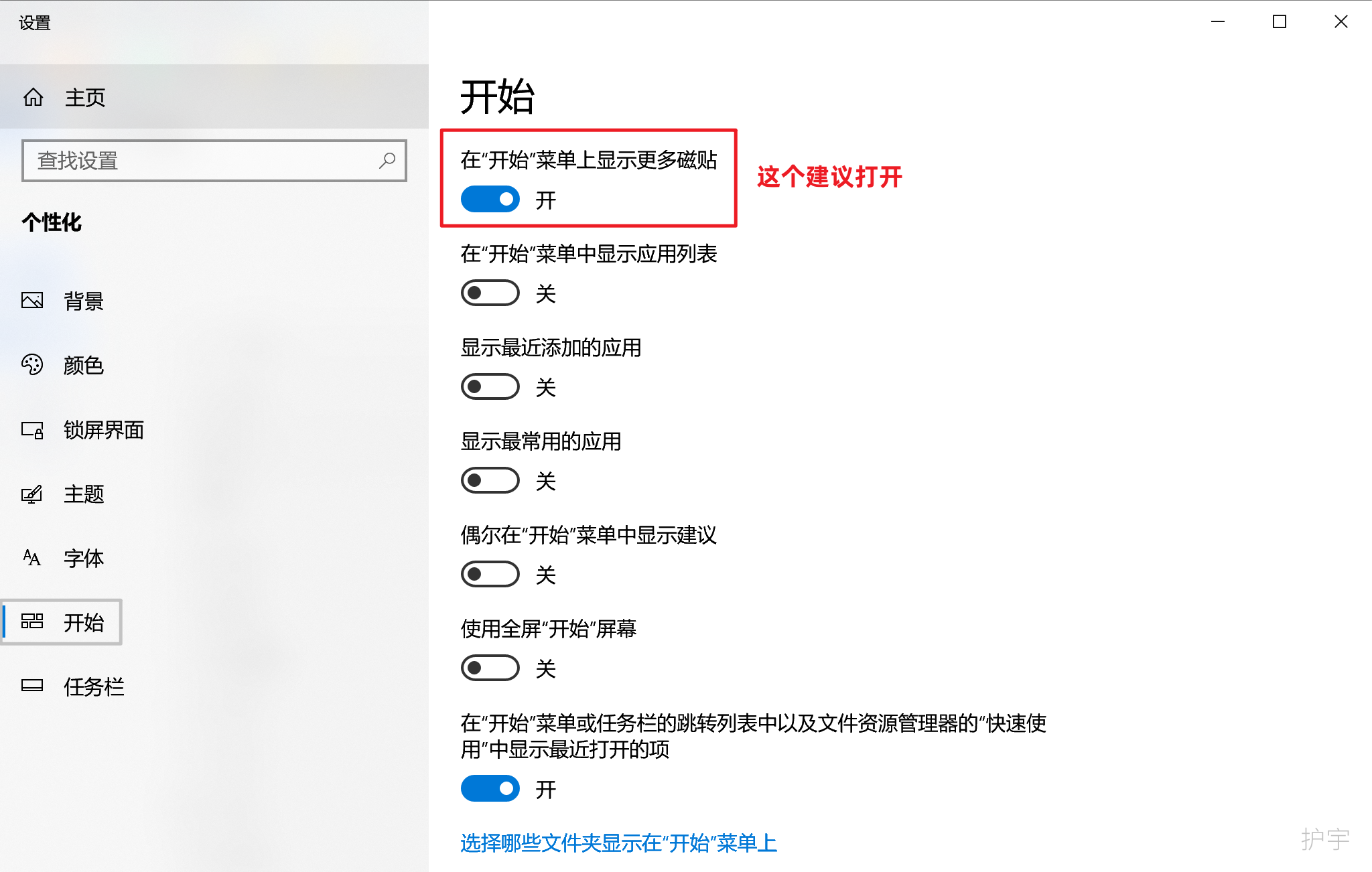Image resolution: width=1372 pixels, height=872 pixels.
Task: Click the 查找设置 search field
Action: tap(201, 161)
